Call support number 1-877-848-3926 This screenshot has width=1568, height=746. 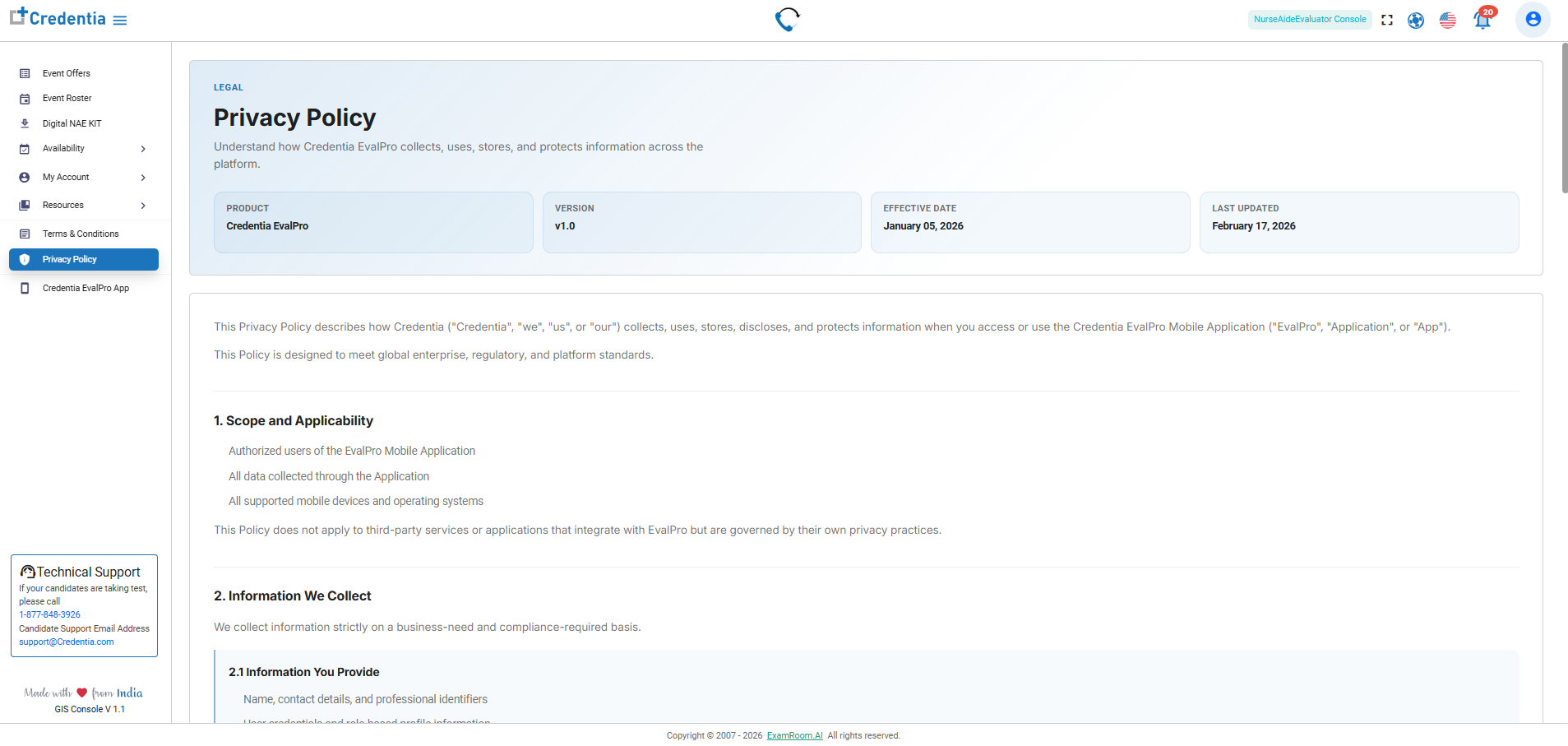pos(50,615)
